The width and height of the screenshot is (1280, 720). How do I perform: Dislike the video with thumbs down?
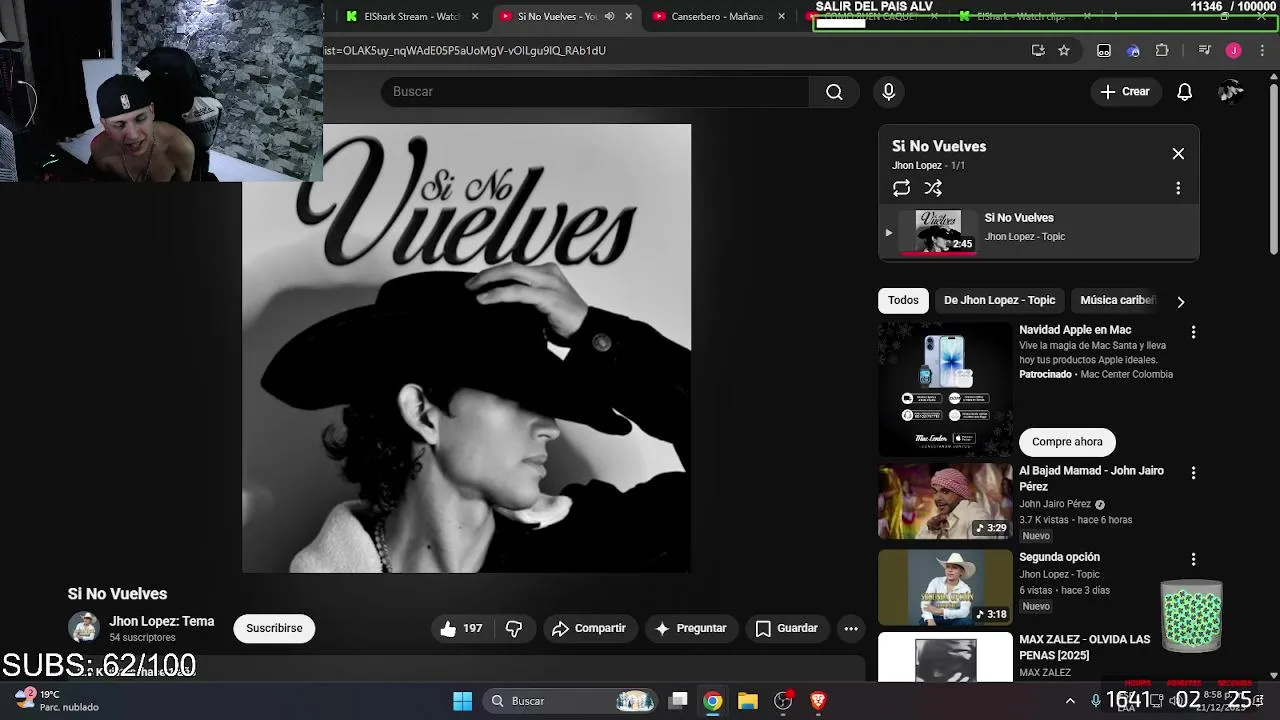[514, 628]
